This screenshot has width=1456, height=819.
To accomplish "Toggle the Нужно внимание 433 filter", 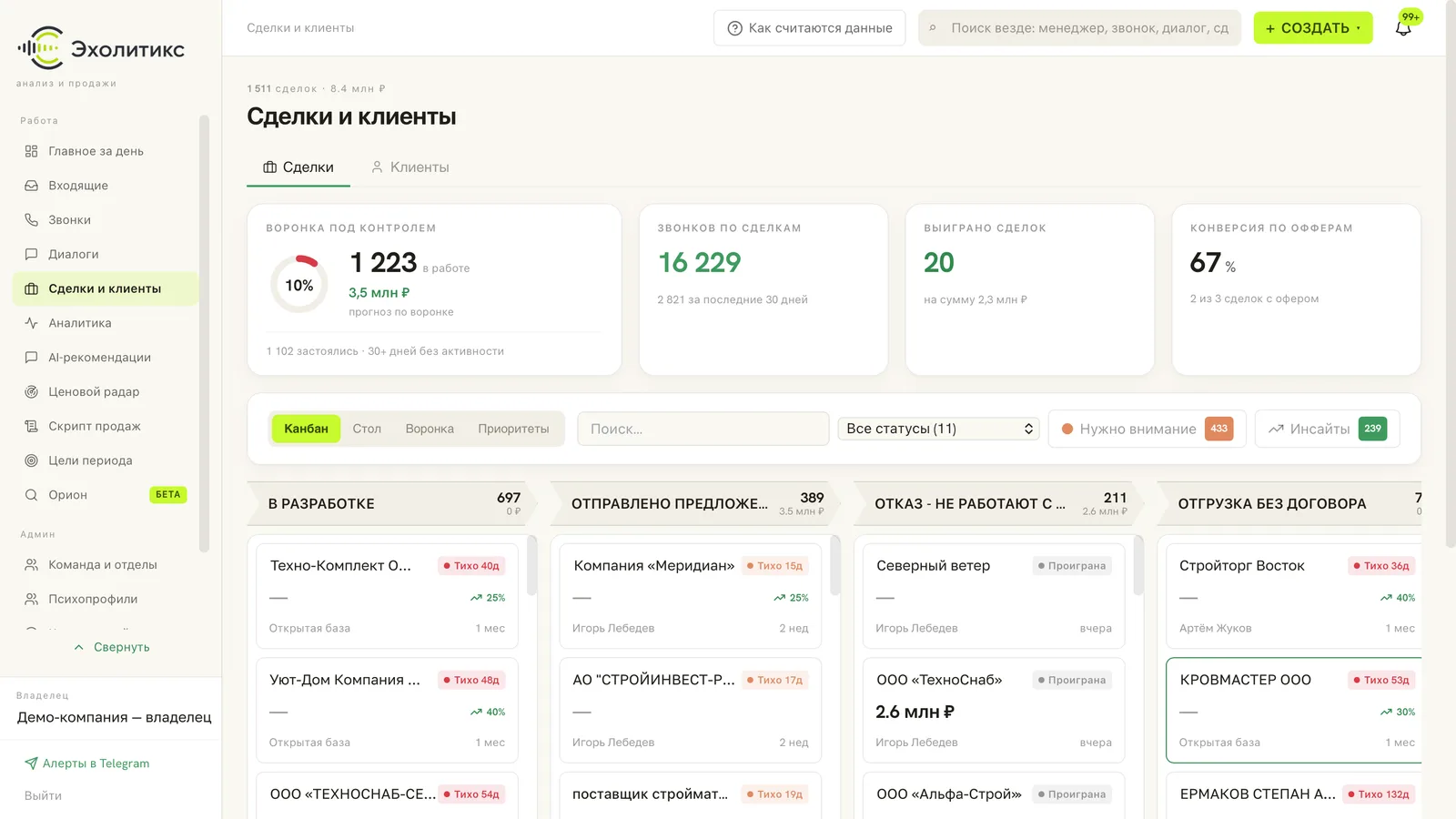I will (x=1148, y=429).
